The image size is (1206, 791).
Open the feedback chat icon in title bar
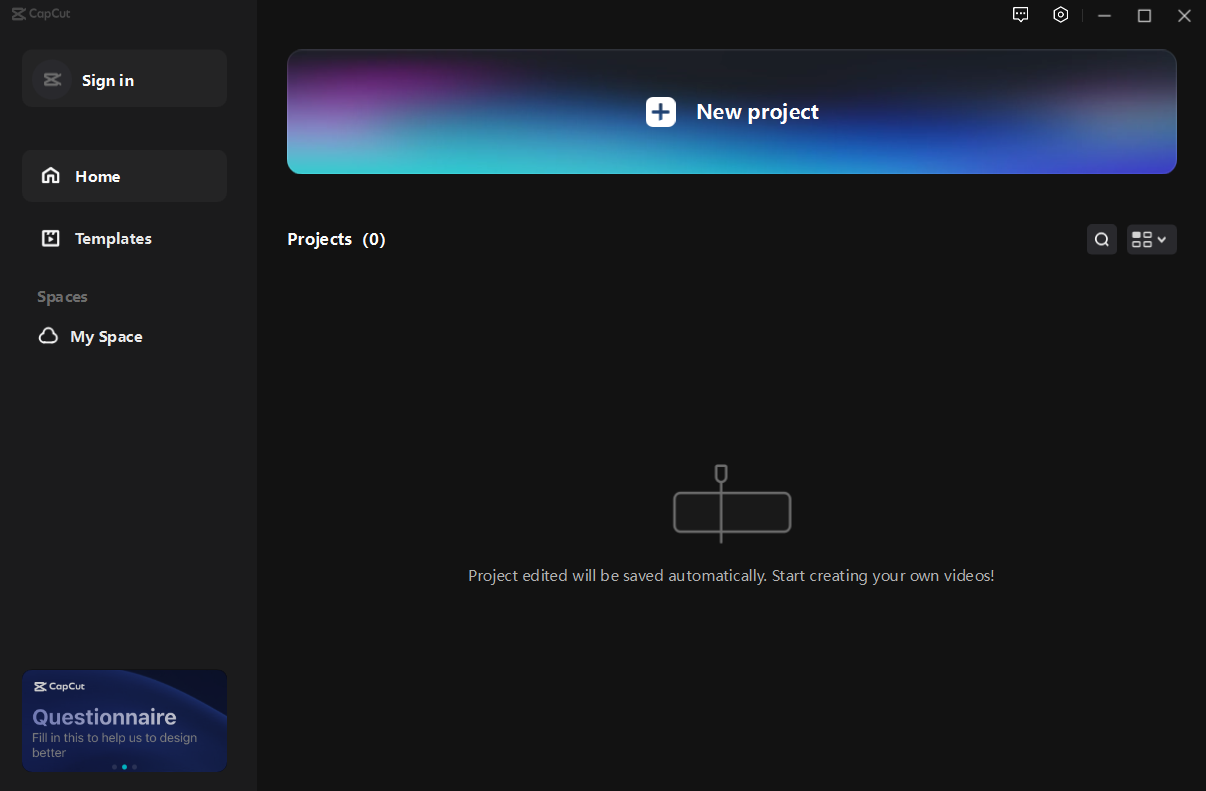[1020, 15]
